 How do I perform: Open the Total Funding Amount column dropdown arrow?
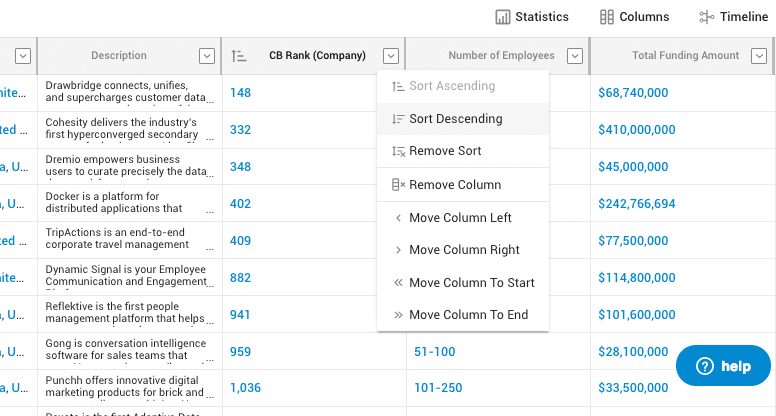759,56
